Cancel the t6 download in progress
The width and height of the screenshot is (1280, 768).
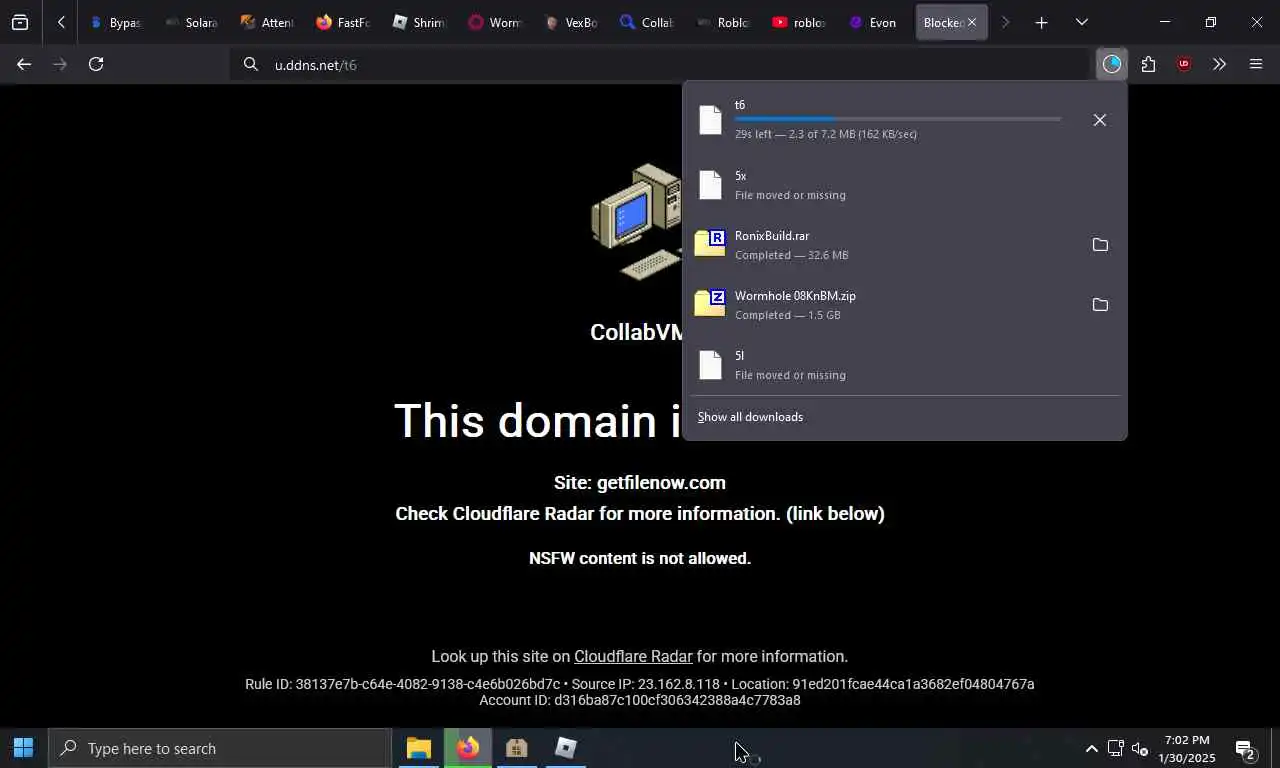[x=1099, y=120]
